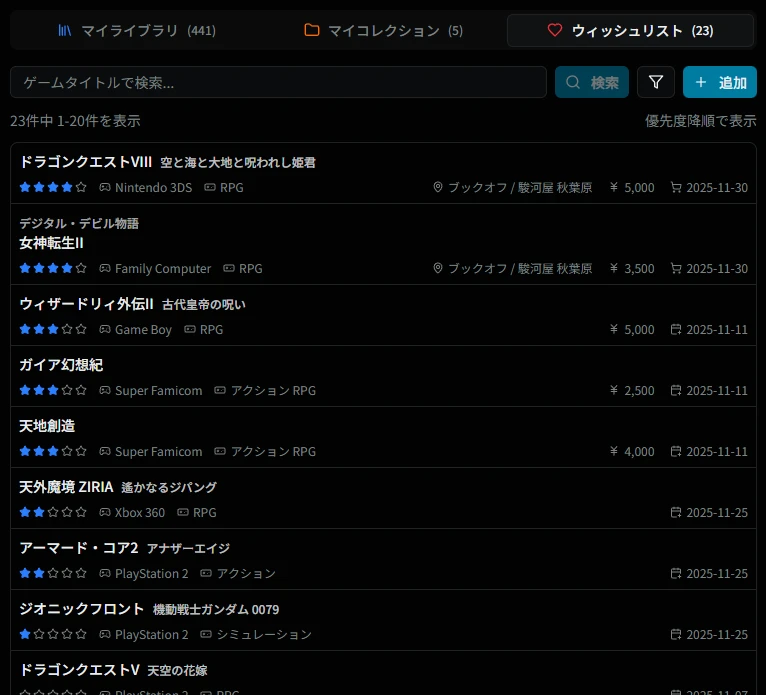Click the star rating of ガイア幻想紀
Viewport: 766px width, 695px height.
tap(53, 390)
